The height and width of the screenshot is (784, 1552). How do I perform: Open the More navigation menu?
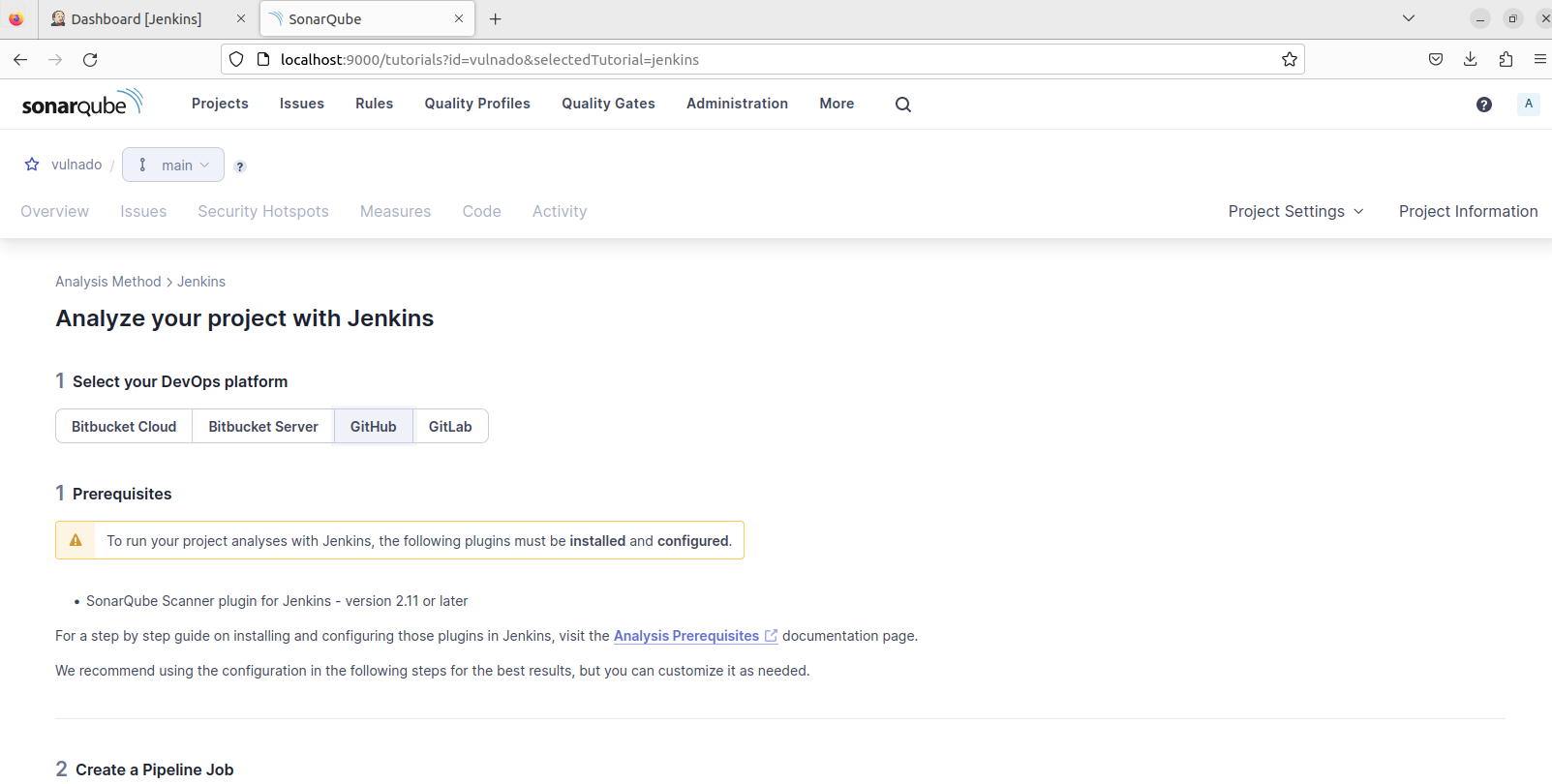click(x=837, y=104)
